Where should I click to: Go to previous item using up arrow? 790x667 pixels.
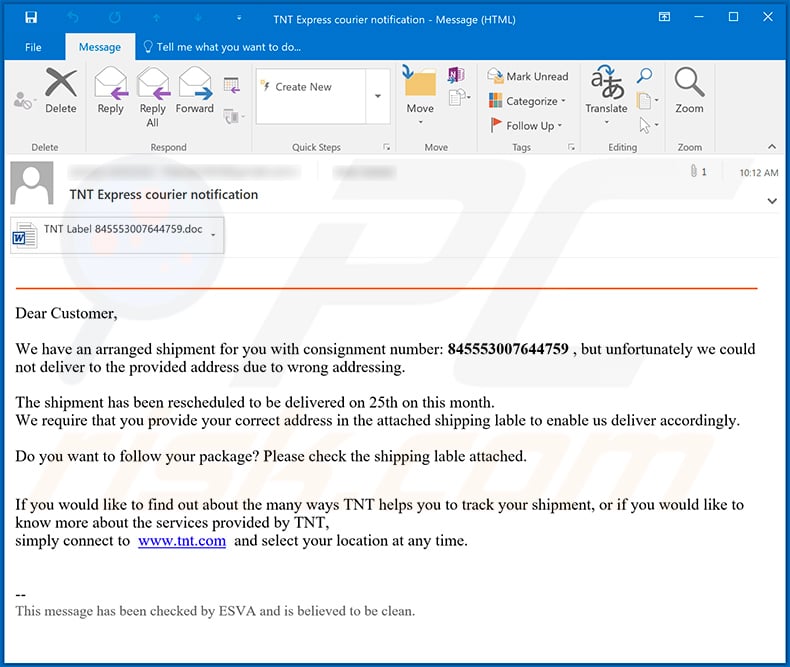pos(157,18)
